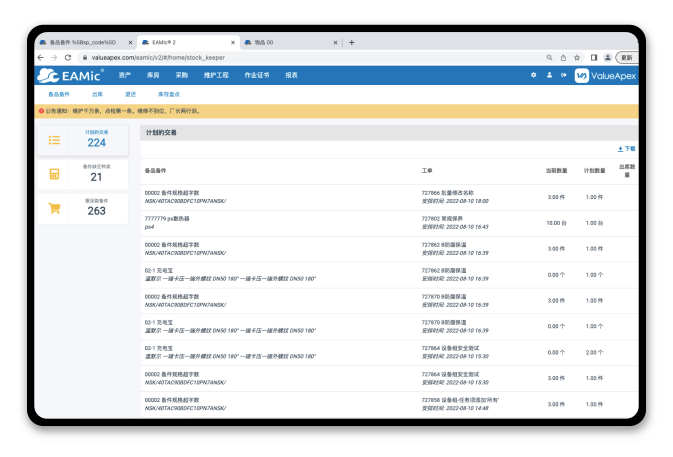Click the 当前数量 column header

pos(556,170)
